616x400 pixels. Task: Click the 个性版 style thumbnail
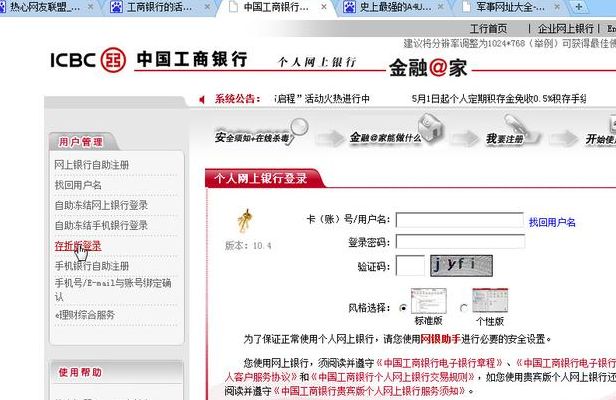490,301
